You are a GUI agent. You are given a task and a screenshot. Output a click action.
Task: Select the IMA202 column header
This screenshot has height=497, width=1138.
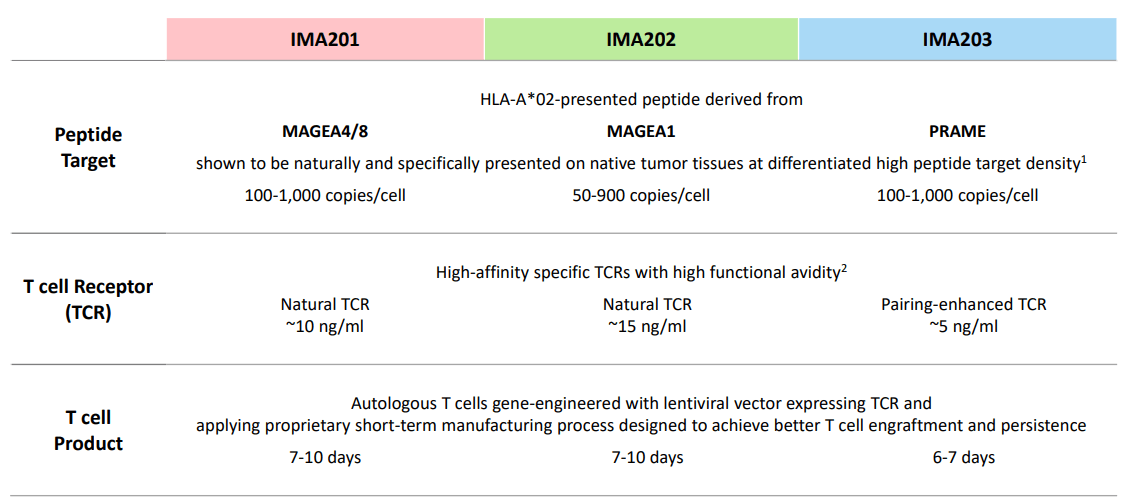641,39
